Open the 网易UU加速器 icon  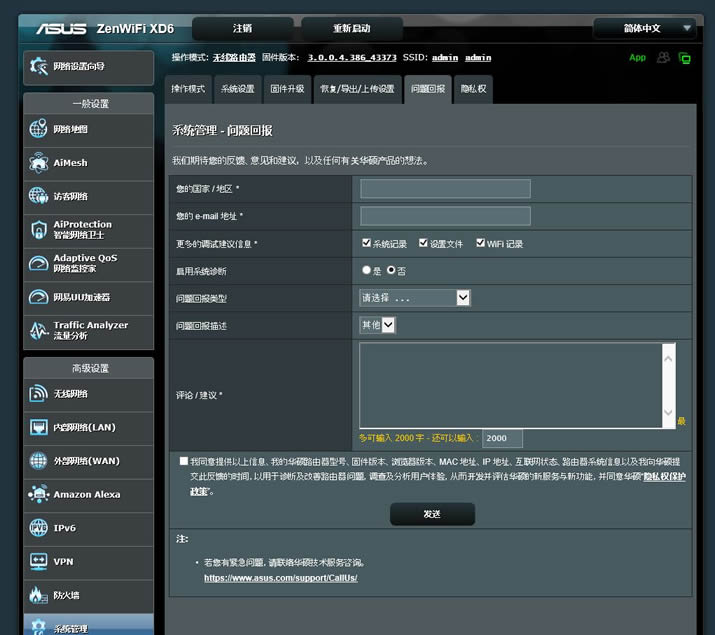(38, 297)
